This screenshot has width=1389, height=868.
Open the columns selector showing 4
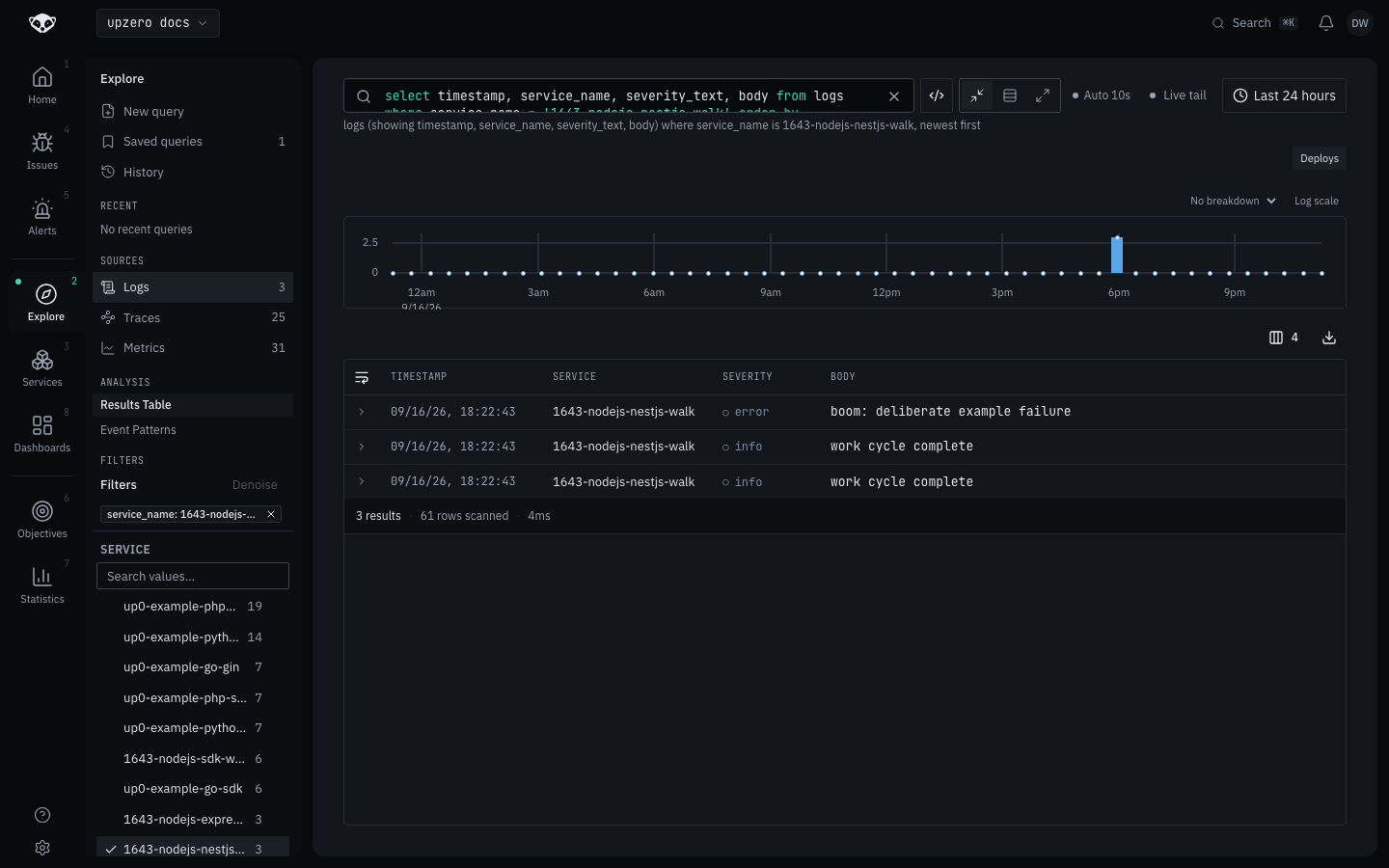(1284, 338)
